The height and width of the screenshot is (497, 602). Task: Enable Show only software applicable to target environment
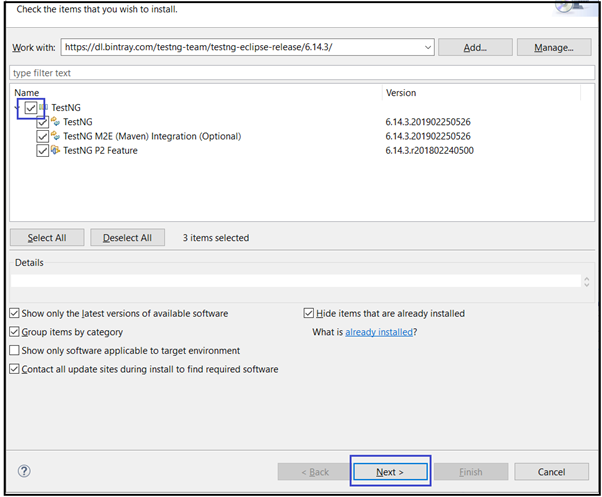(14, 350)
